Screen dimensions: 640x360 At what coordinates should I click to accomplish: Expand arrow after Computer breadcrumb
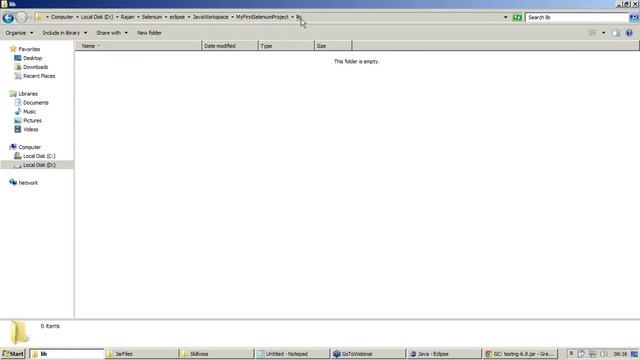click(77, 17)
